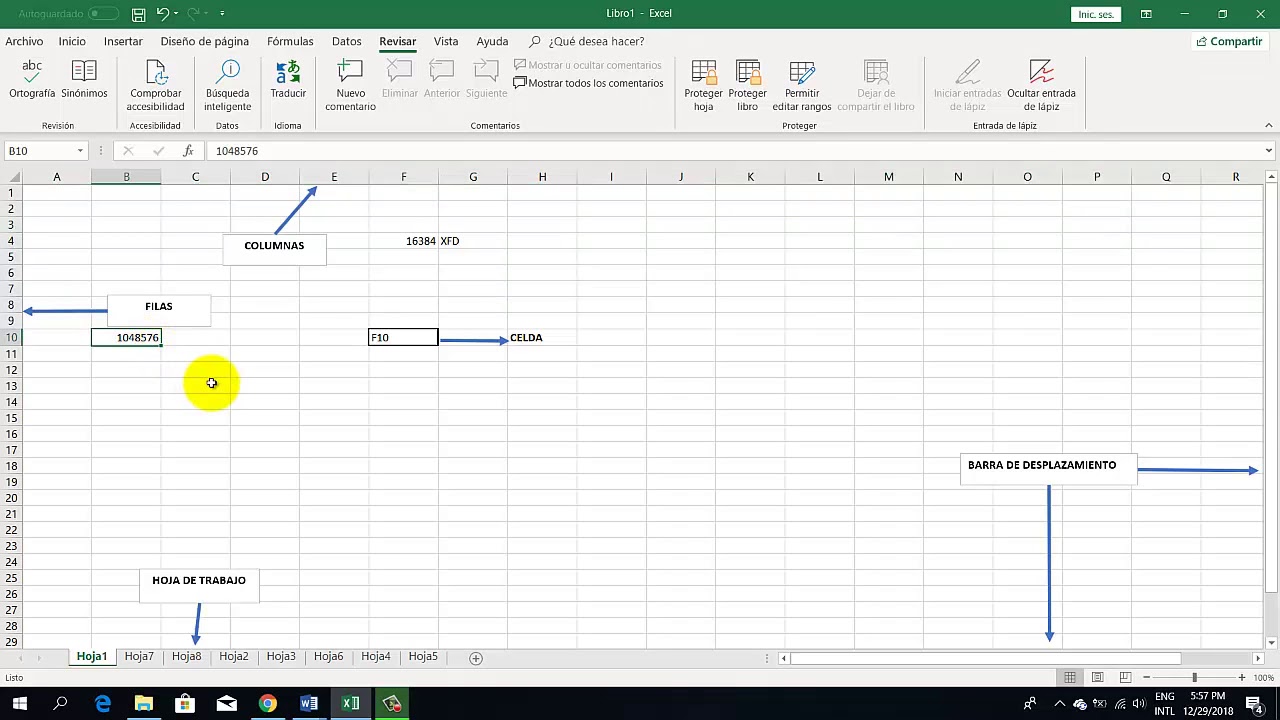Click the Inic. ses. sign-in button
Image resolution: width=1280 pixels, height=720 pixels.
coord(1095,14)
